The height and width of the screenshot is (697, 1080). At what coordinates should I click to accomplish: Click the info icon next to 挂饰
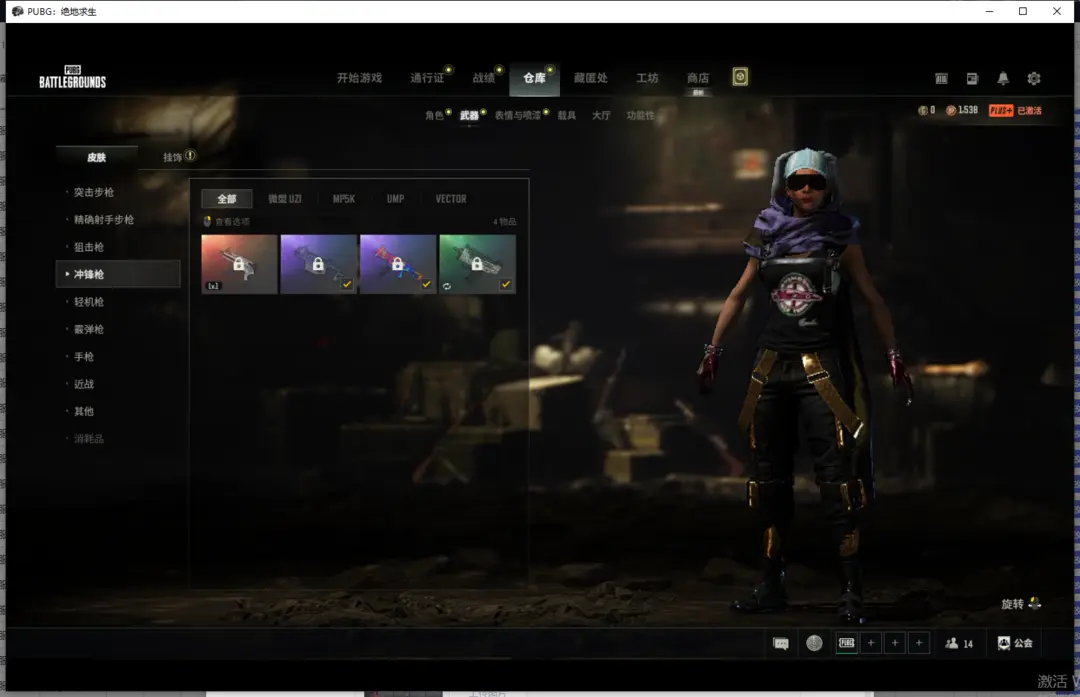[x=190, y=156]
